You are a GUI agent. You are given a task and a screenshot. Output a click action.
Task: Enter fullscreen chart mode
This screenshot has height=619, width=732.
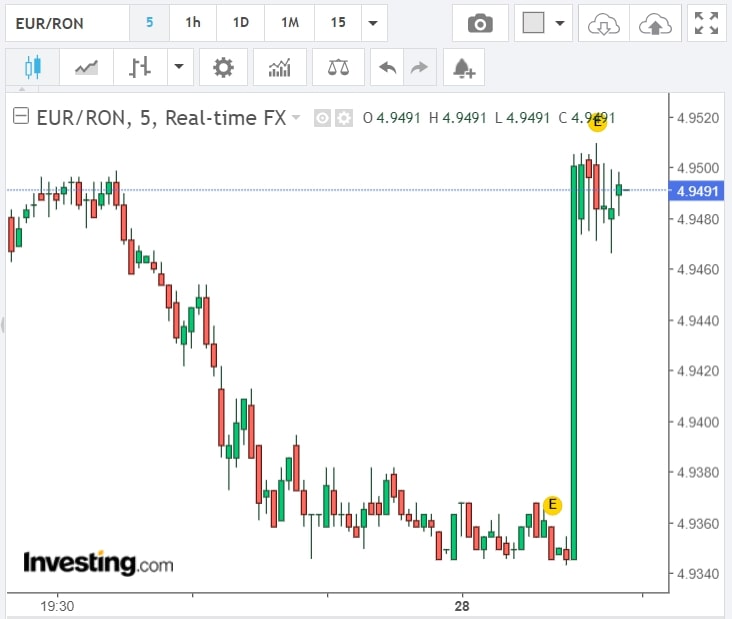[706, 23]
